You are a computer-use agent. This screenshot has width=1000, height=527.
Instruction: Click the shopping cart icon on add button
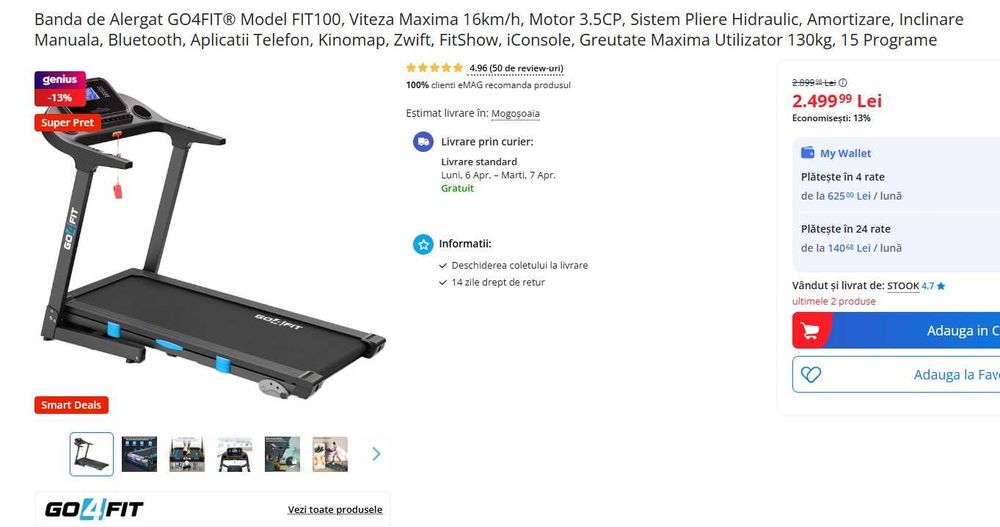[x=810, y=330]
